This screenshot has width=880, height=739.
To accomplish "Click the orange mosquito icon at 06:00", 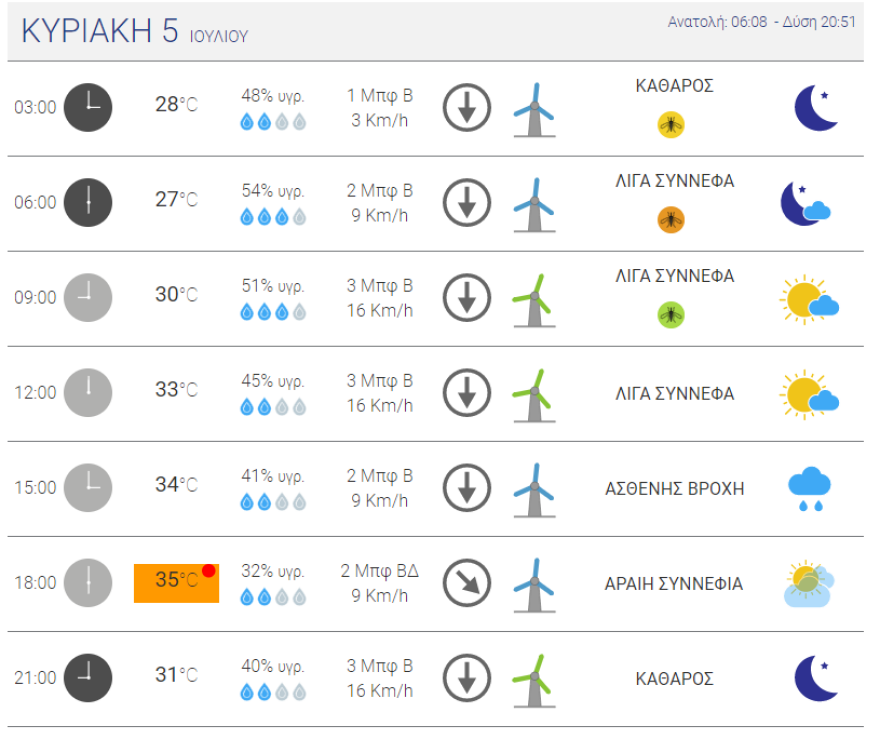I will [670, 219].
